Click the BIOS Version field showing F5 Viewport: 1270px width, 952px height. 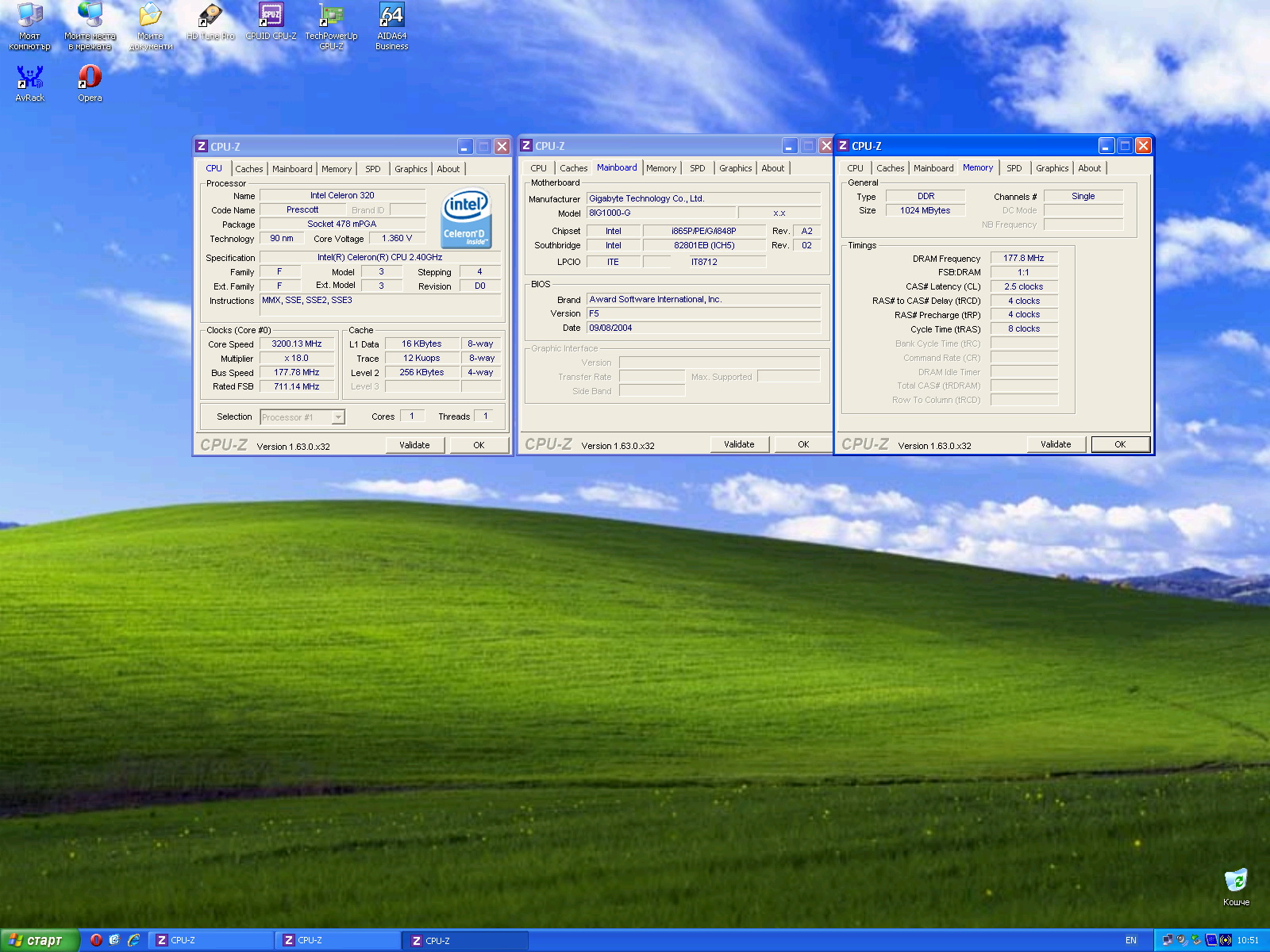click(x=702, y=314)
